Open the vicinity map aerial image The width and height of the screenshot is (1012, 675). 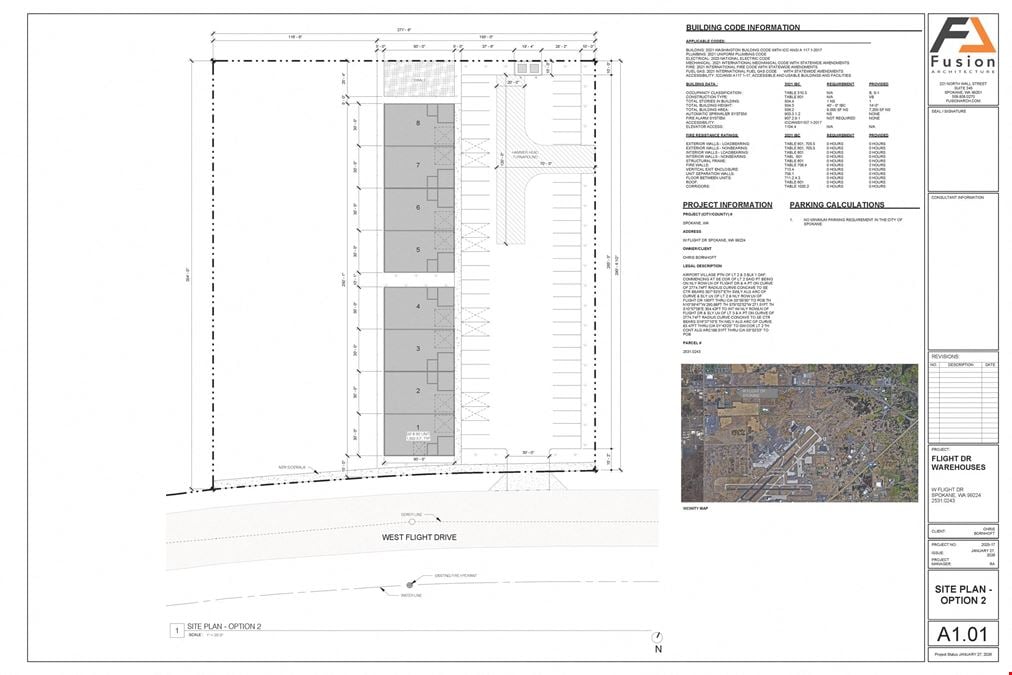799,432
